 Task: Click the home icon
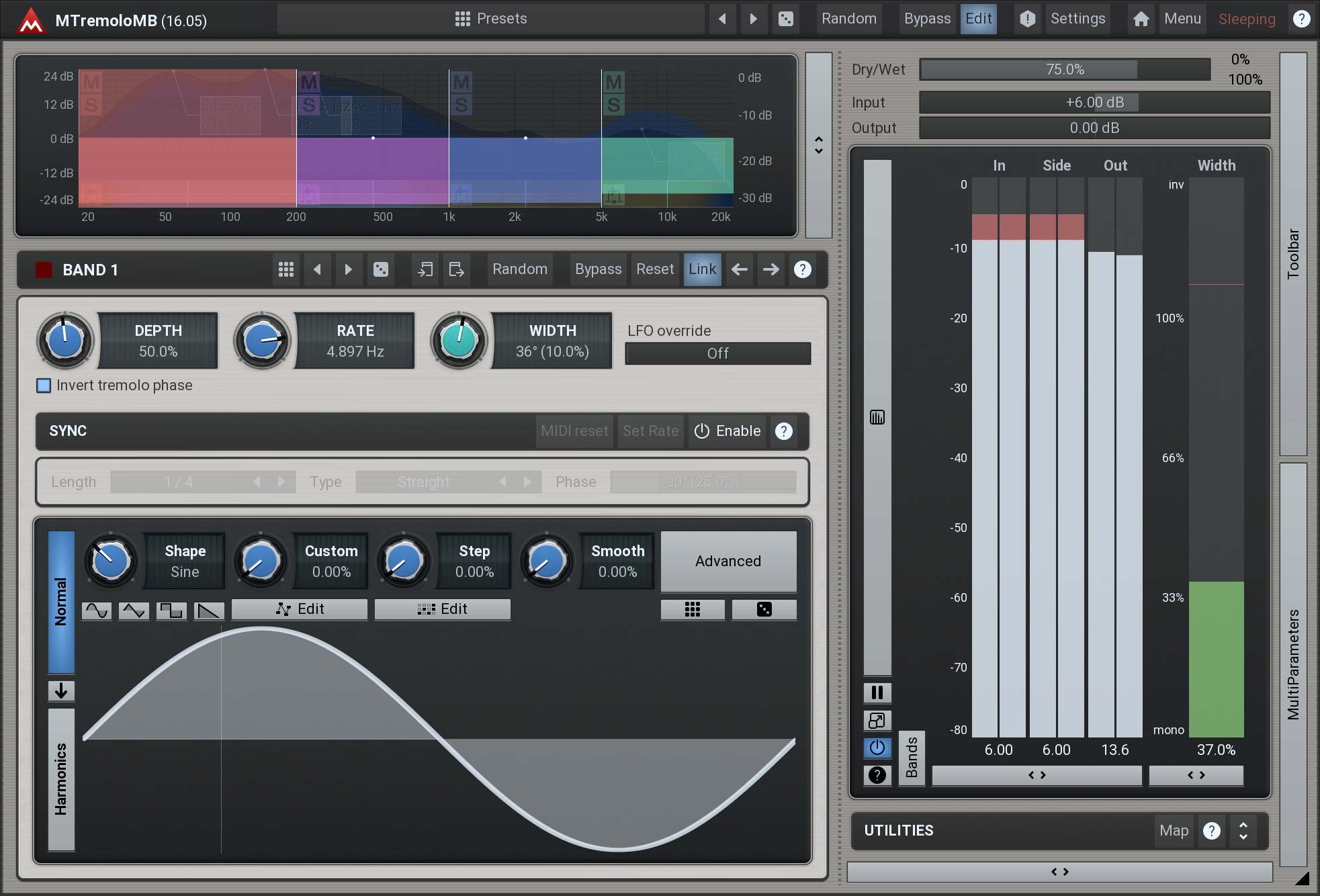(1141, 19)
